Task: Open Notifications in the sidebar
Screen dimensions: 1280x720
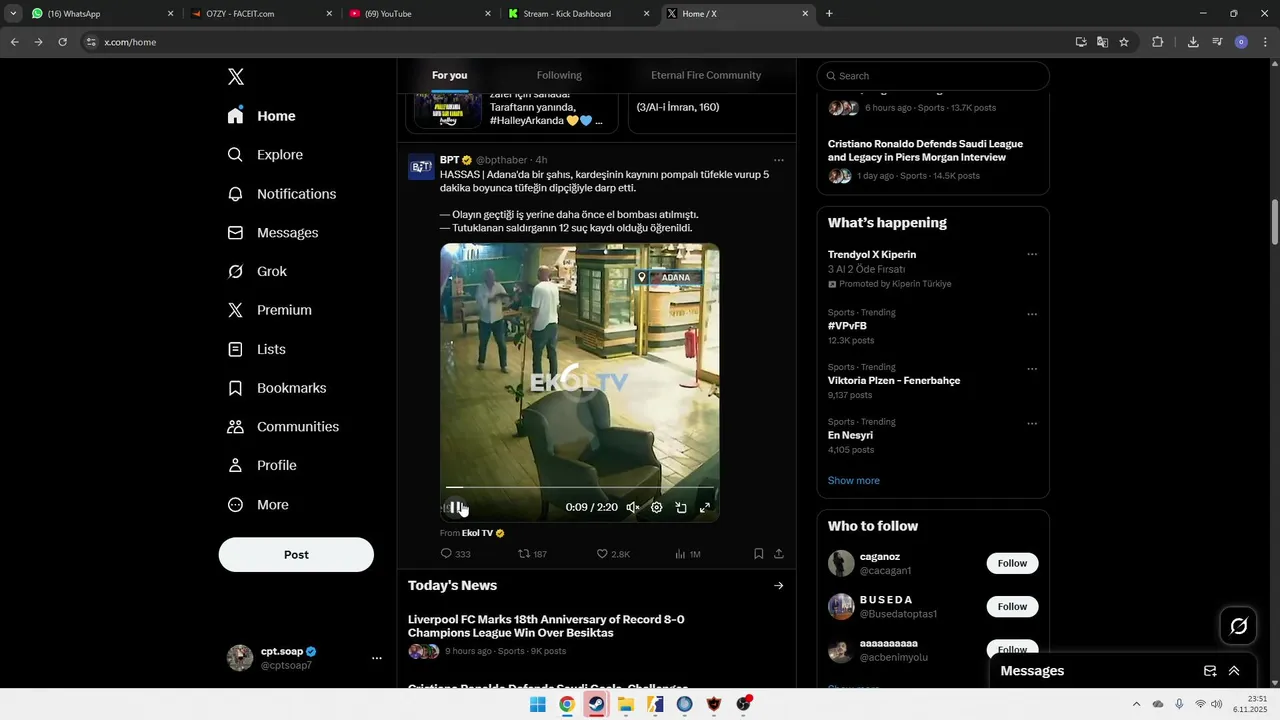Action: (x=282, y=194)
